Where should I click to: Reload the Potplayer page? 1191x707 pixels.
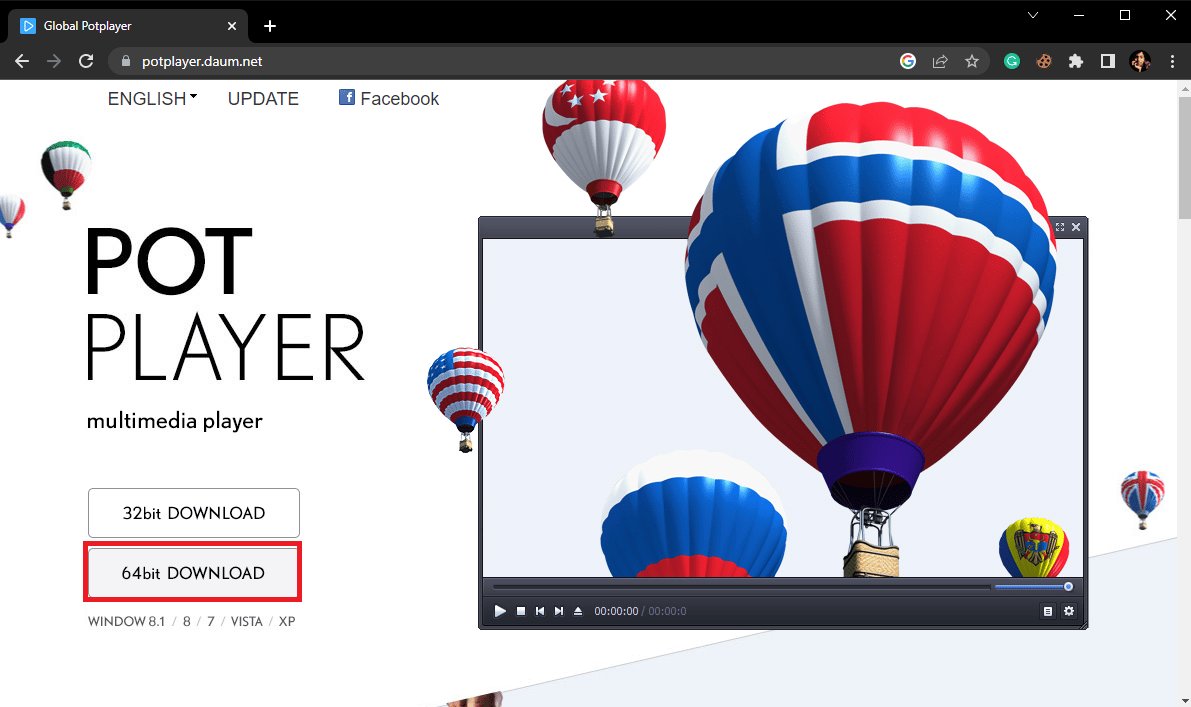[86, 62]
